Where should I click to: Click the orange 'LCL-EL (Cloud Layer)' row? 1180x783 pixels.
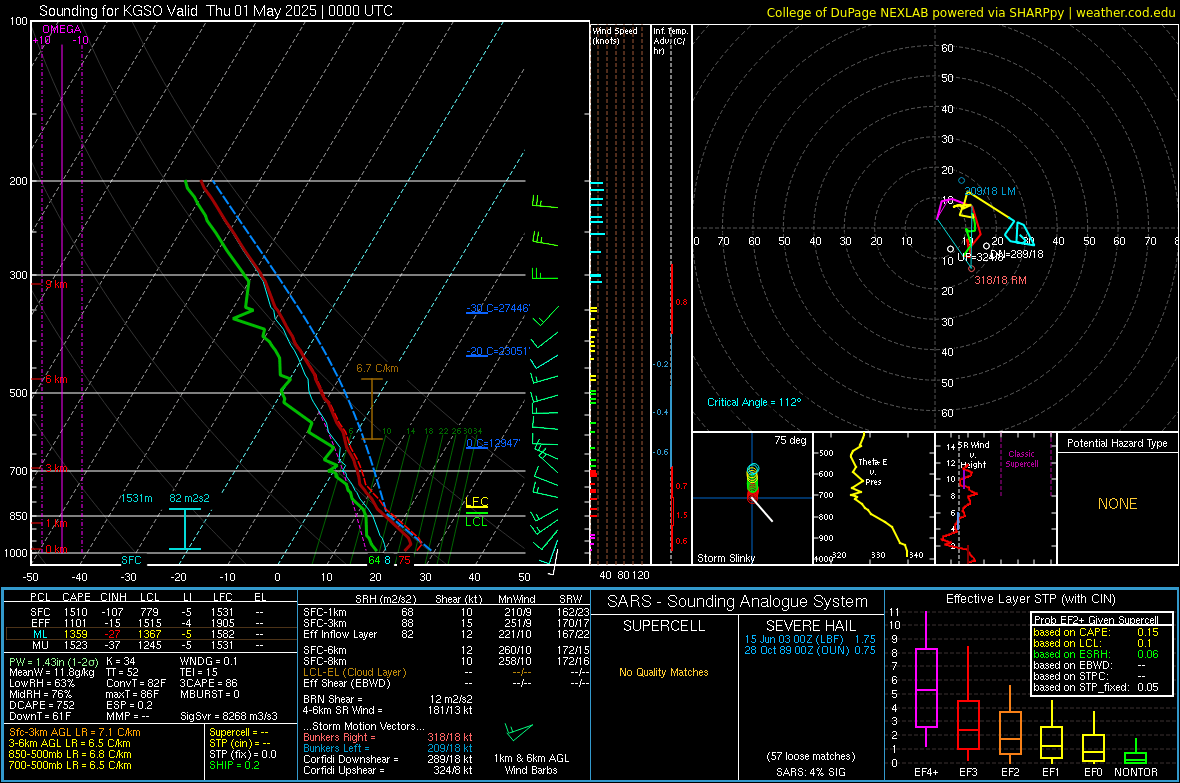tap(446, 672)
